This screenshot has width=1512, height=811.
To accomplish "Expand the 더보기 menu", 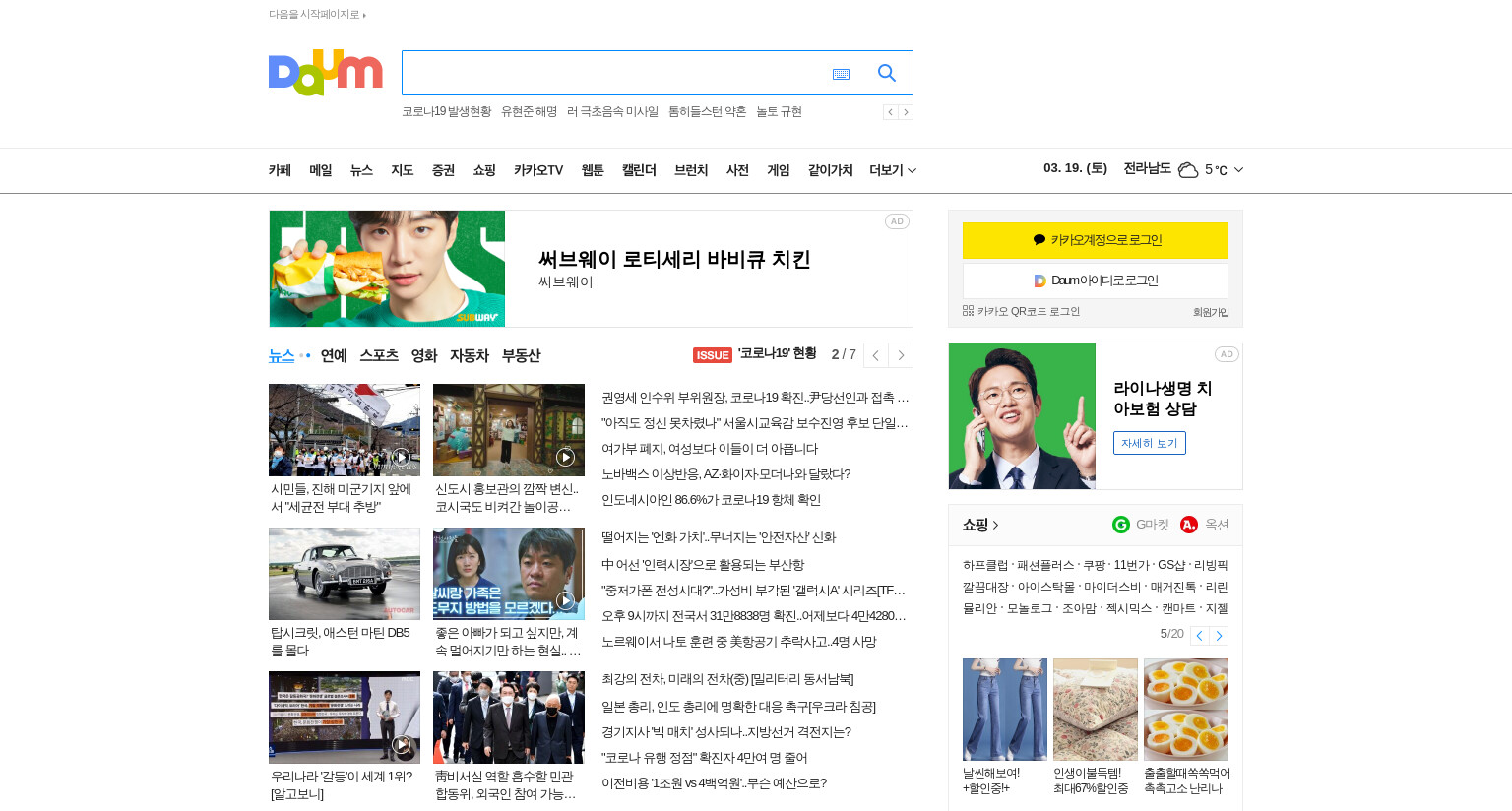I will pos(893,170).
